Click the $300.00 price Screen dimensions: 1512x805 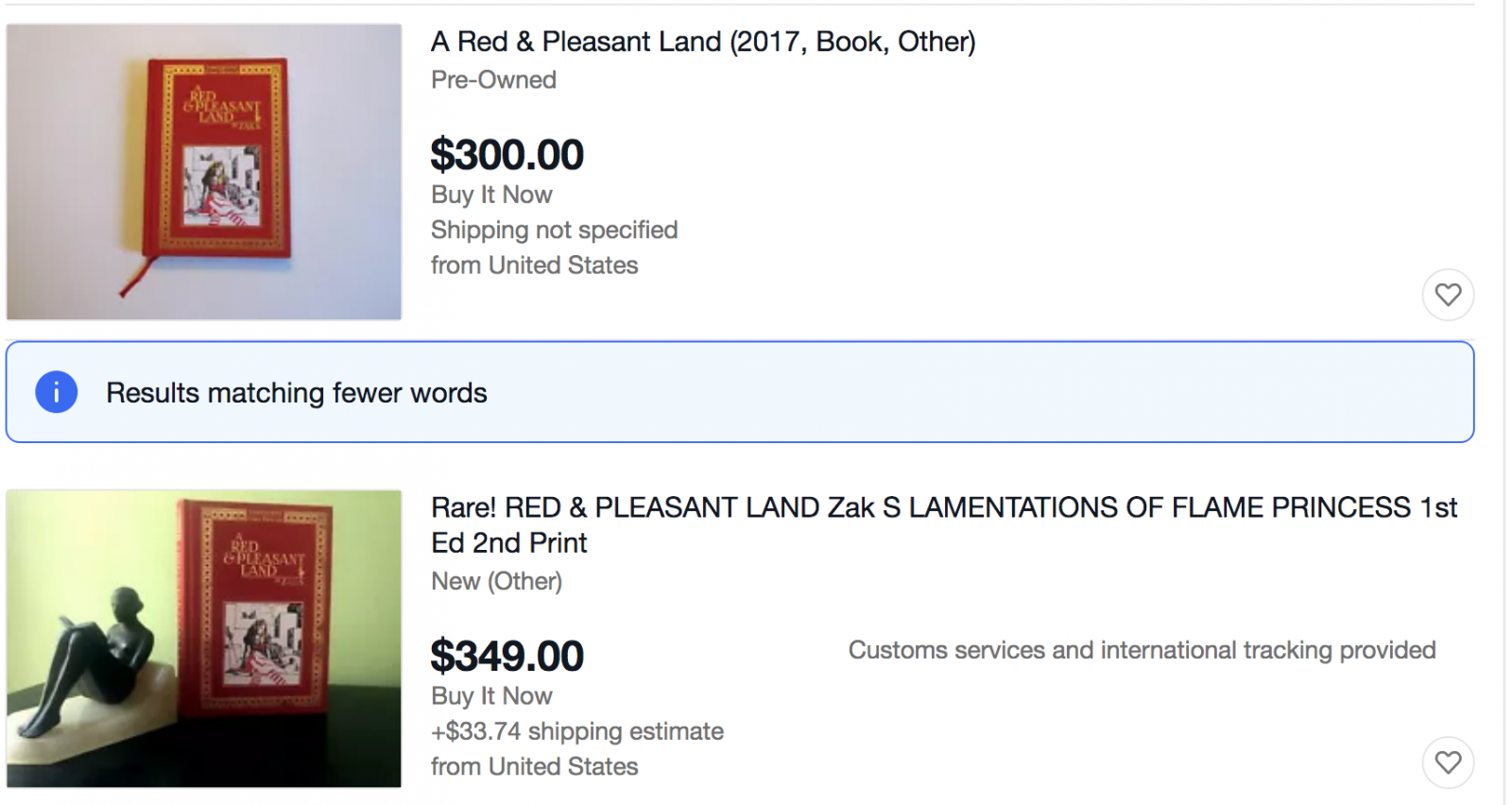(x=507, y=155)
